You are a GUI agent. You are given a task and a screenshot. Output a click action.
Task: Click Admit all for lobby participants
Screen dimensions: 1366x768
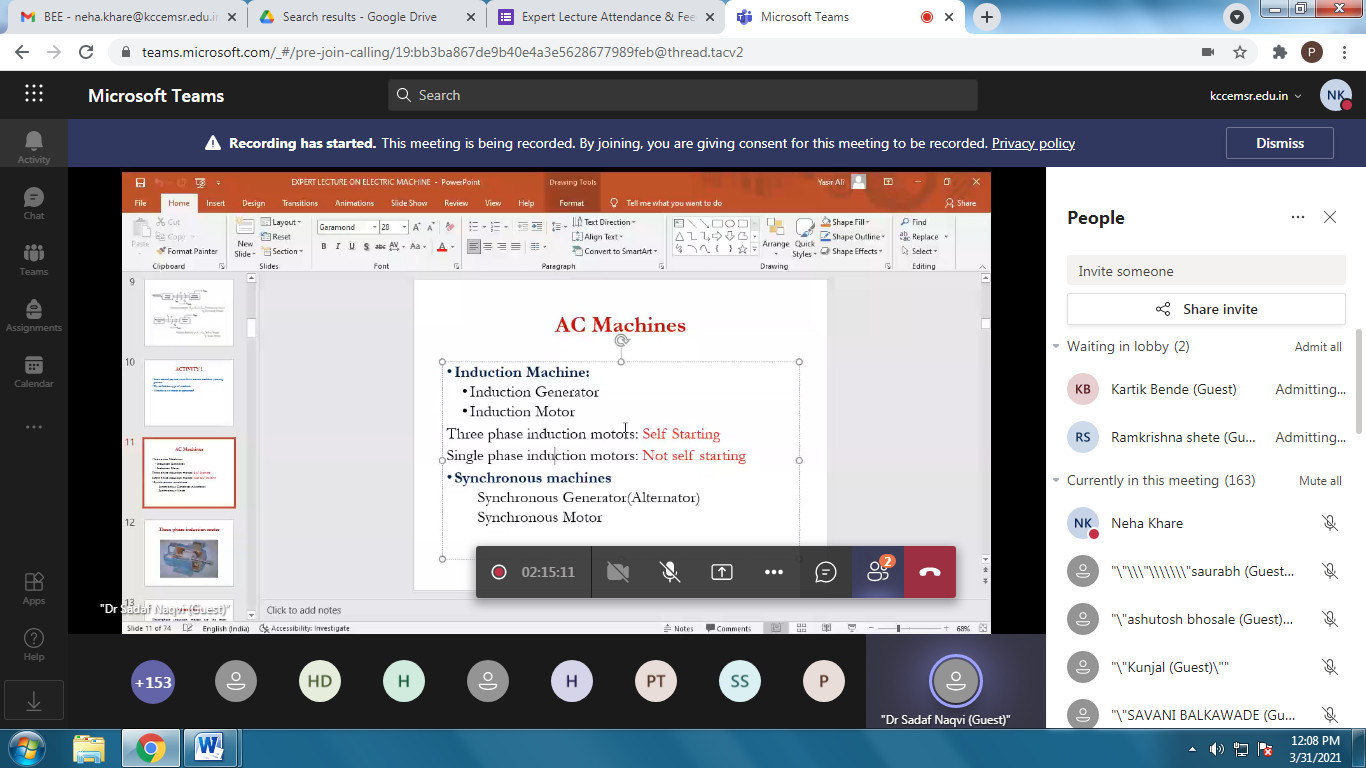[1317, 347]
